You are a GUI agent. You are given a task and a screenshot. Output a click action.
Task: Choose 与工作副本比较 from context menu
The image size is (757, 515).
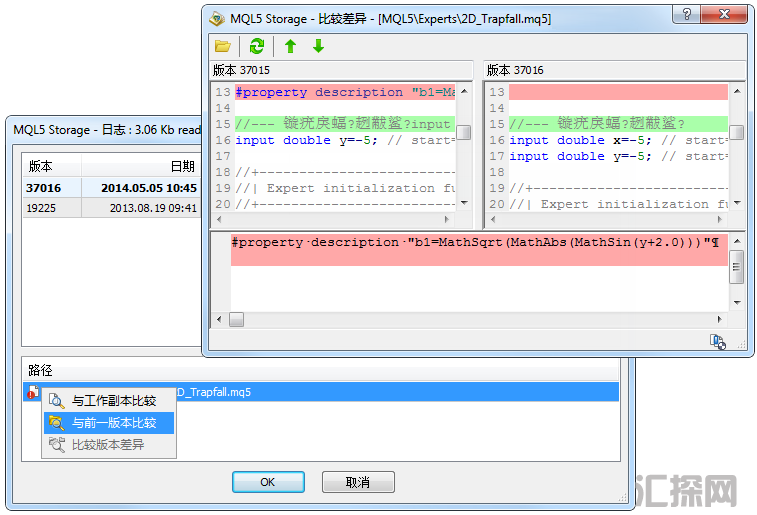(x=113, y=400)
